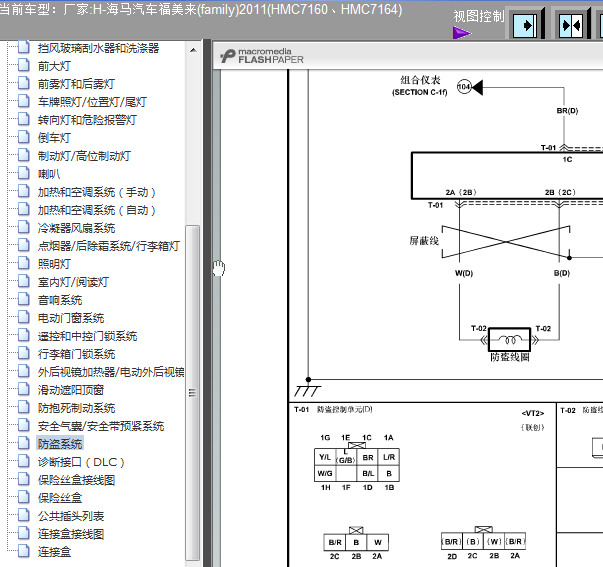The height and width of the screenshot is (567, 603).
Task: Click the page icon beside 保险丝盒
Action: [23, 497]
